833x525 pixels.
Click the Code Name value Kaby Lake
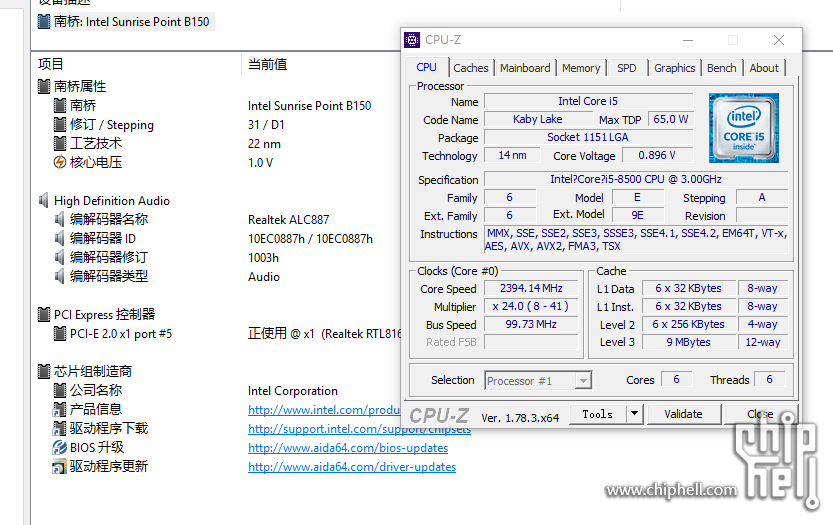pos(537,119)
